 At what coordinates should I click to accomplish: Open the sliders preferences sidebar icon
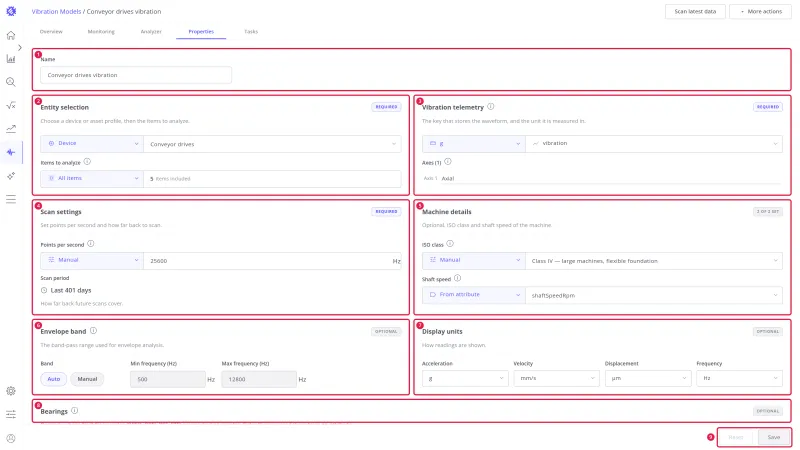coord(11,414)
